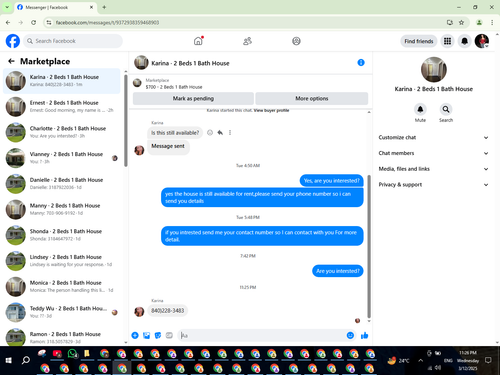This screenshot has height=375, width=500.
Task: Select the Messenger | Facebook browser tab
Action: (x=55, y=7)
